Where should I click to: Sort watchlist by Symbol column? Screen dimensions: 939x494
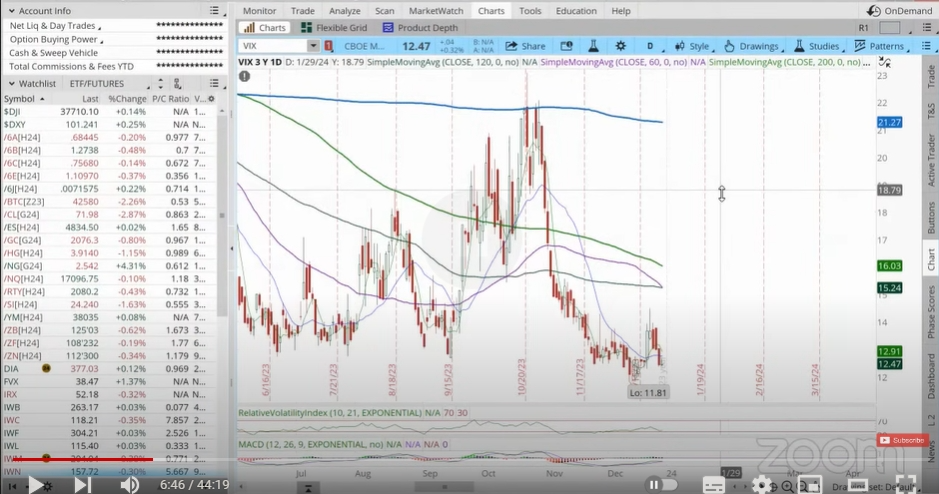(24, 99)
